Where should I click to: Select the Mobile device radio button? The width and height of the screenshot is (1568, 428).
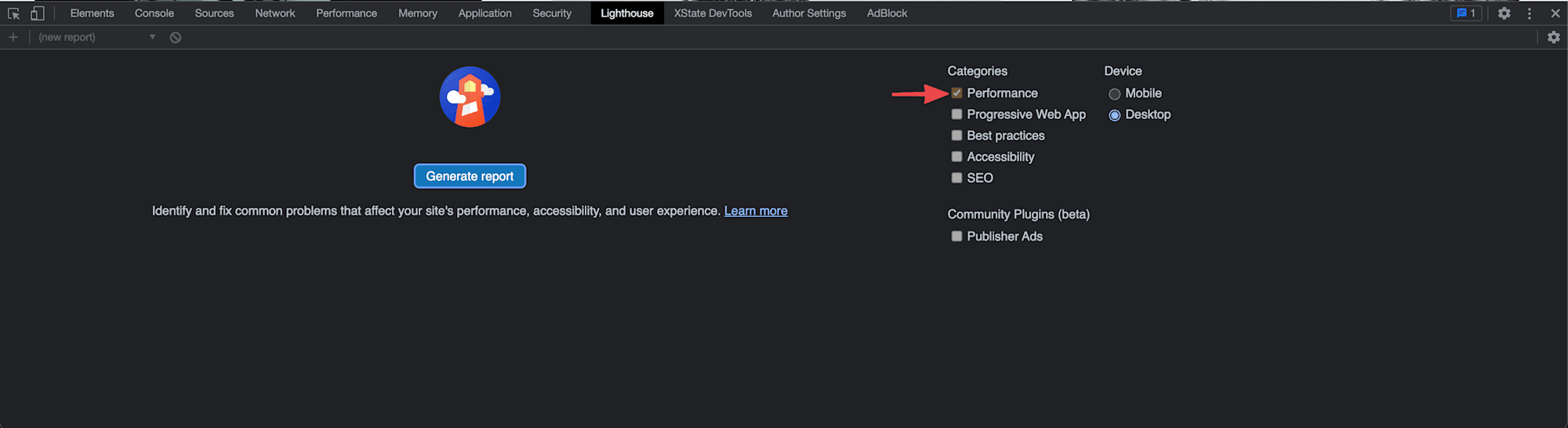tap(1114, 94)
